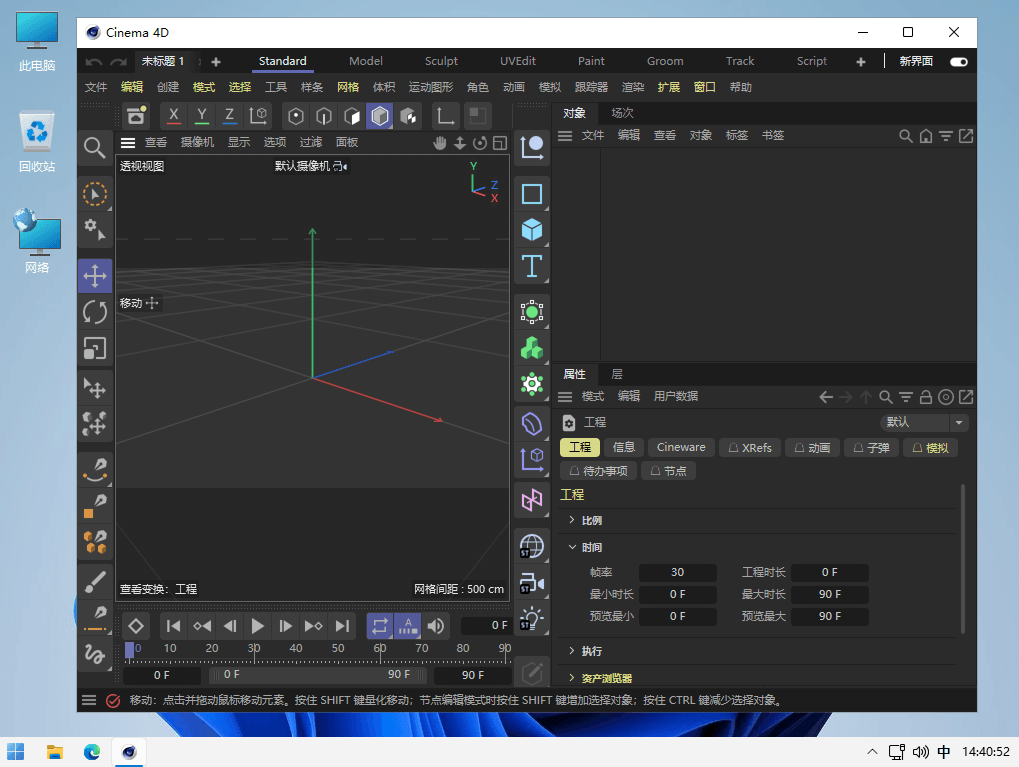Expand the 比例 section
The height and width of the screenshot is (767, 1019).
coord(571,520)
